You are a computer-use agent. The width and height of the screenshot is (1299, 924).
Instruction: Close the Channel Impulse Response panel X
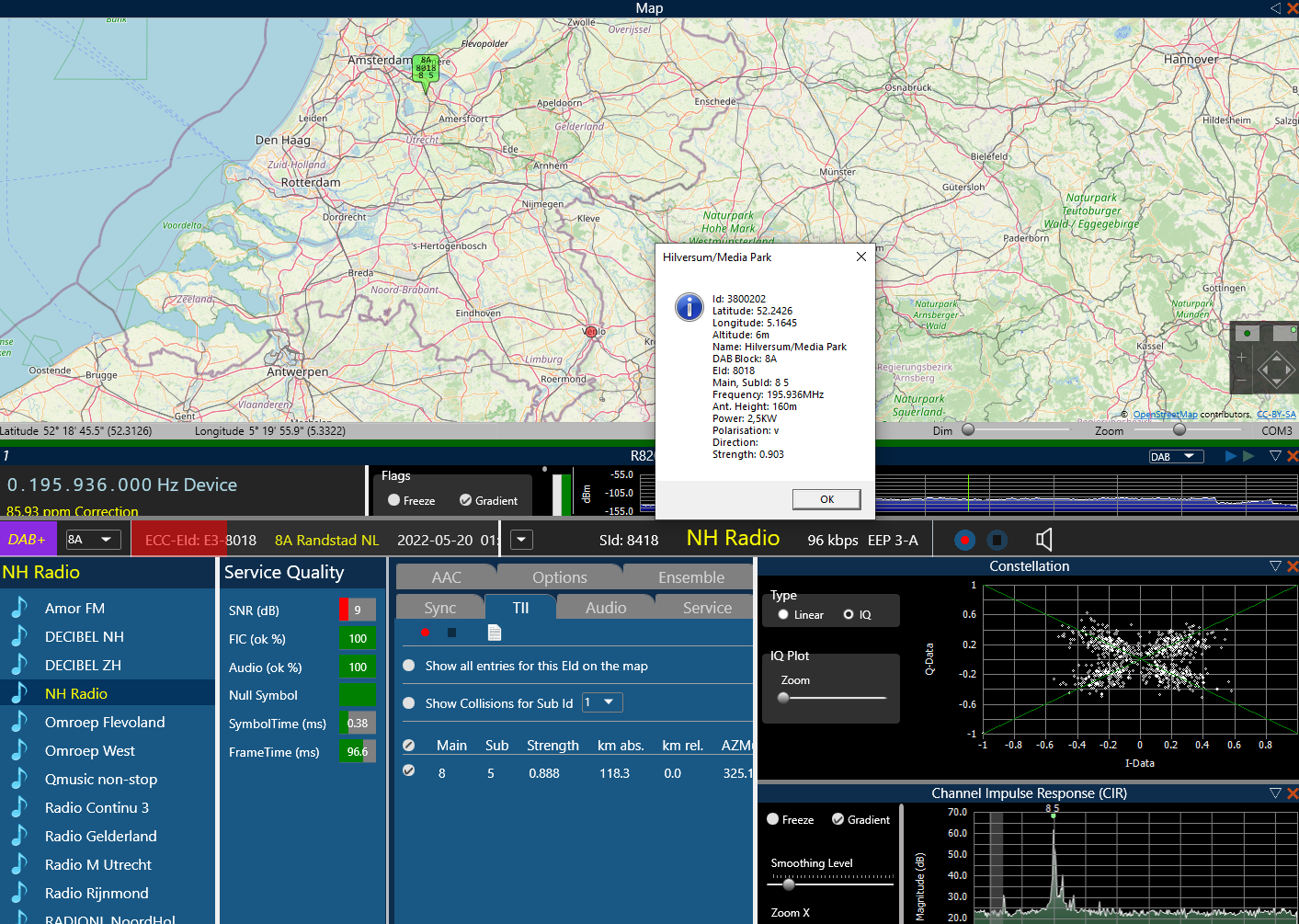click(1293, 793)
